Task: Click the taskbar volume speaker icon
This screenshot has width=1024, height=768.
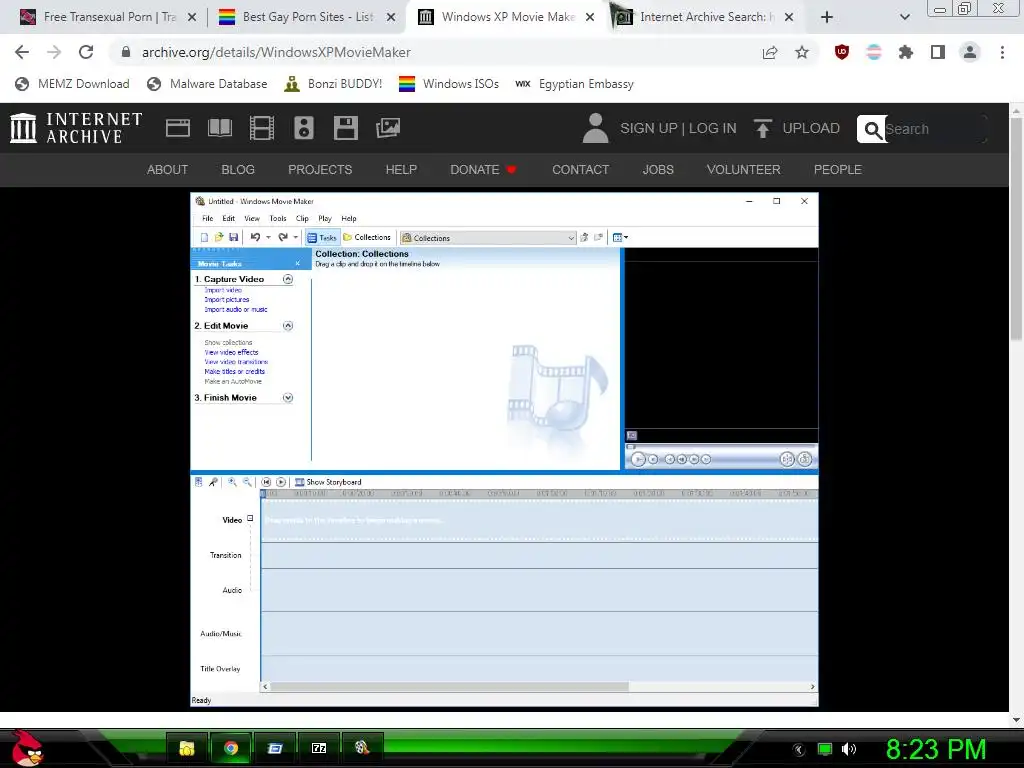Action: click(849, 749)
